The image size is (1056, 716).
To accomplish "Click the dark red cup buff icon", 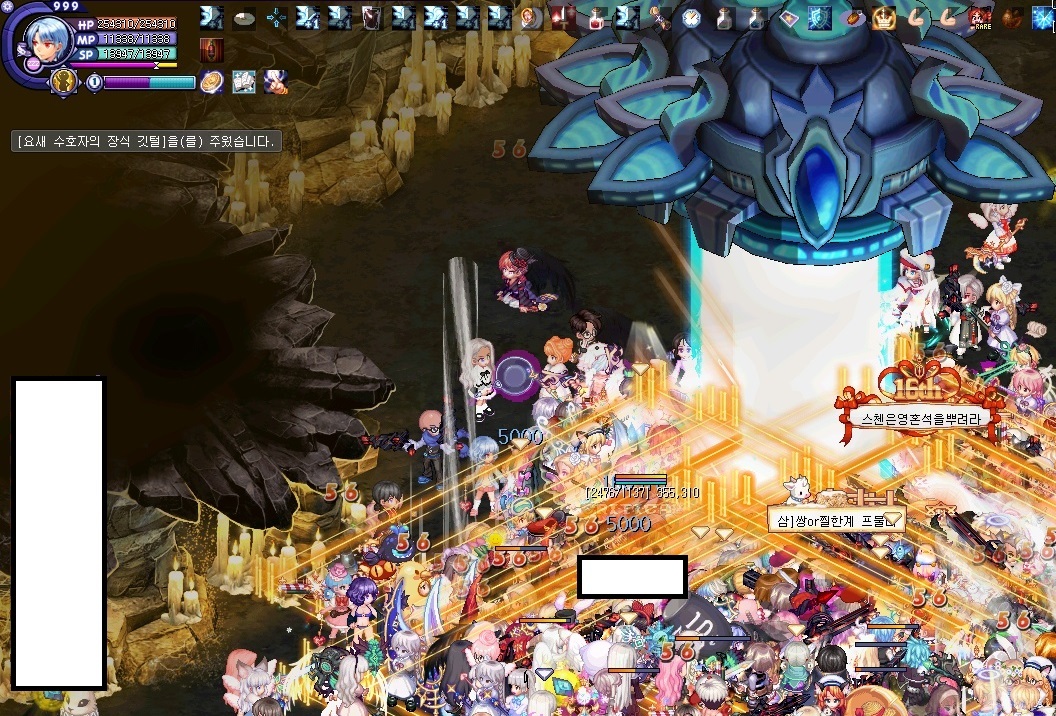I will coord(372,19).
